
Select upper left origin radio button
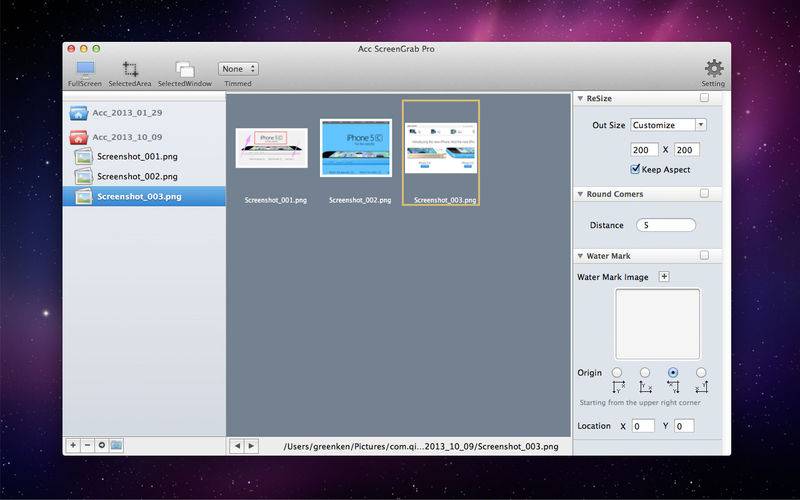point(617,372)
